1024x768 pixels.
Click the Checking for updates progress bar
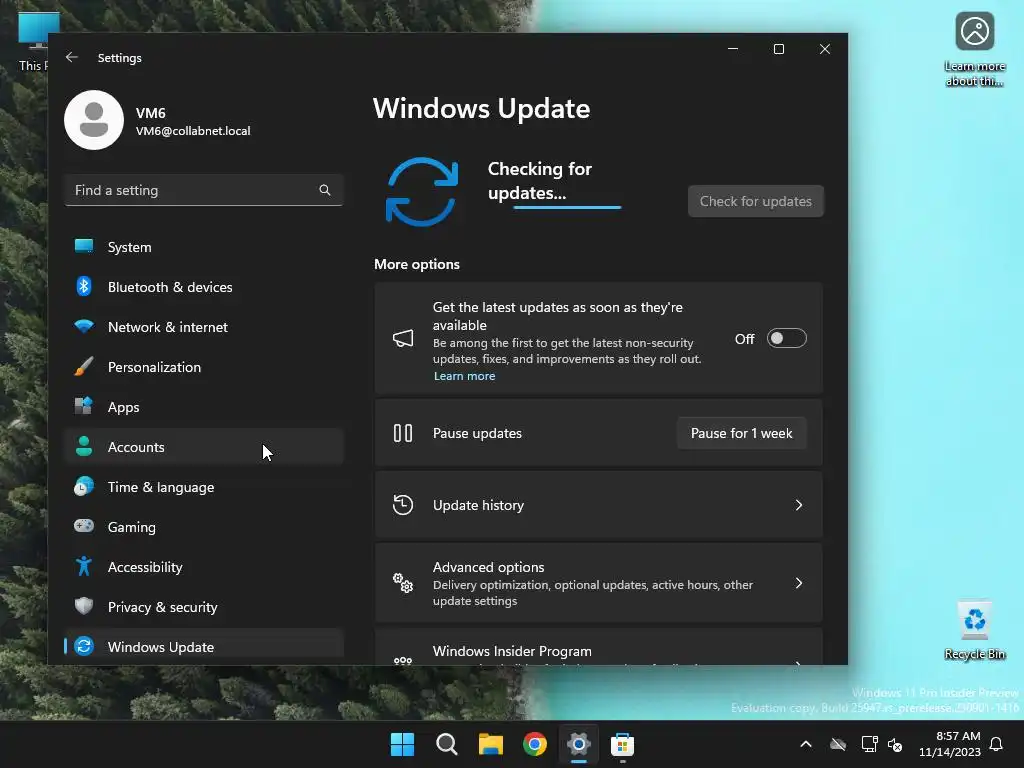pyautogui.click(x=567, y=207)
